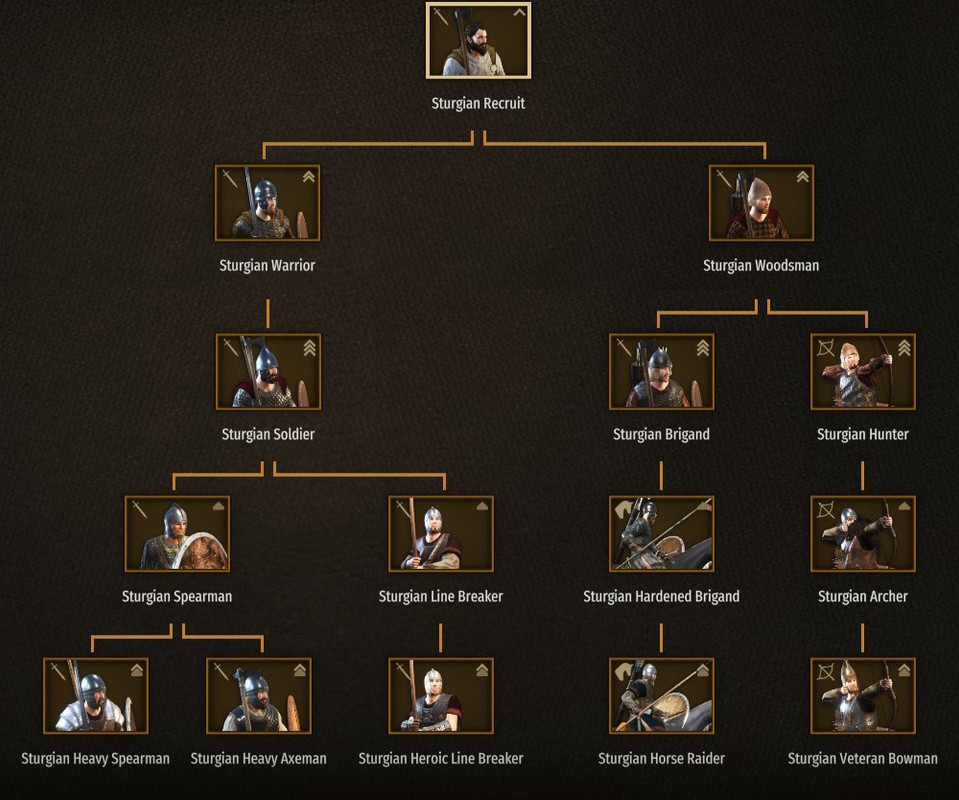Open the Sturgian Line Breaker card

(441, 534)
